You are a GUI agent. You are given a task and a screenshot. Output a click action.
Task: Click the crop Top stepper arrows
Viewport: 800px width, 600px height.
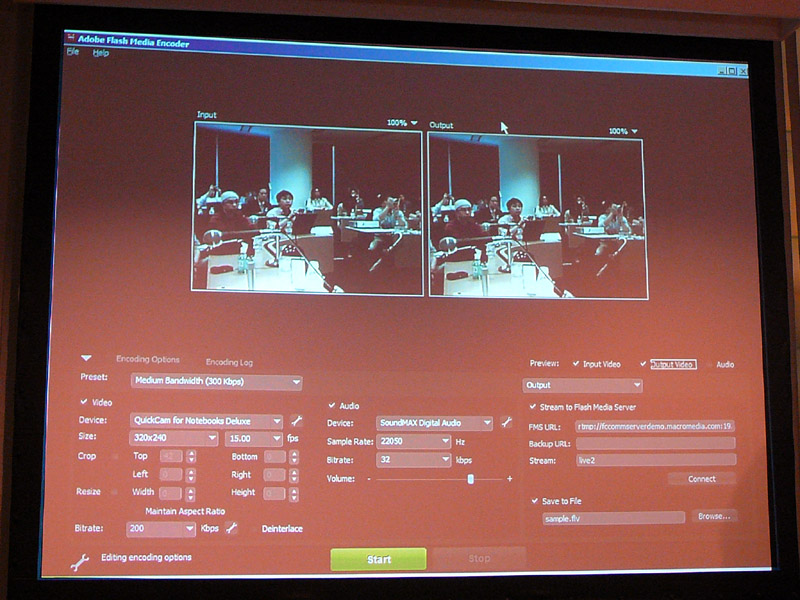click(x=191, y=456)
